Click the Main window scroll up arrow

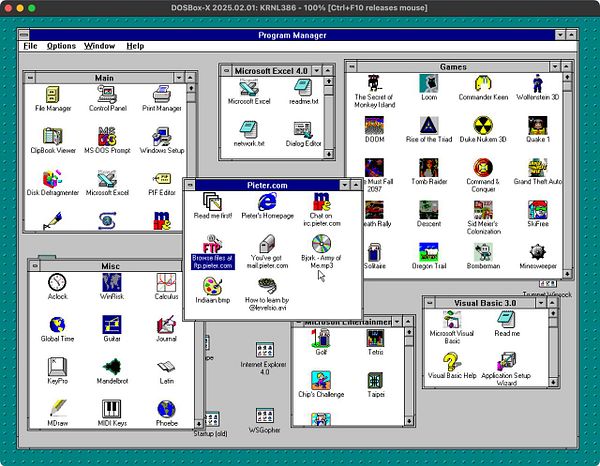coord(191,88)
